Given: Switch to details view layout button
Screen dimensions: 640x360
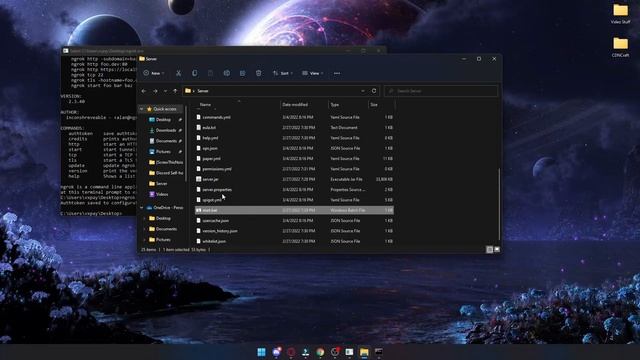Looking at the screenshot, I should [x=489, y=249].
